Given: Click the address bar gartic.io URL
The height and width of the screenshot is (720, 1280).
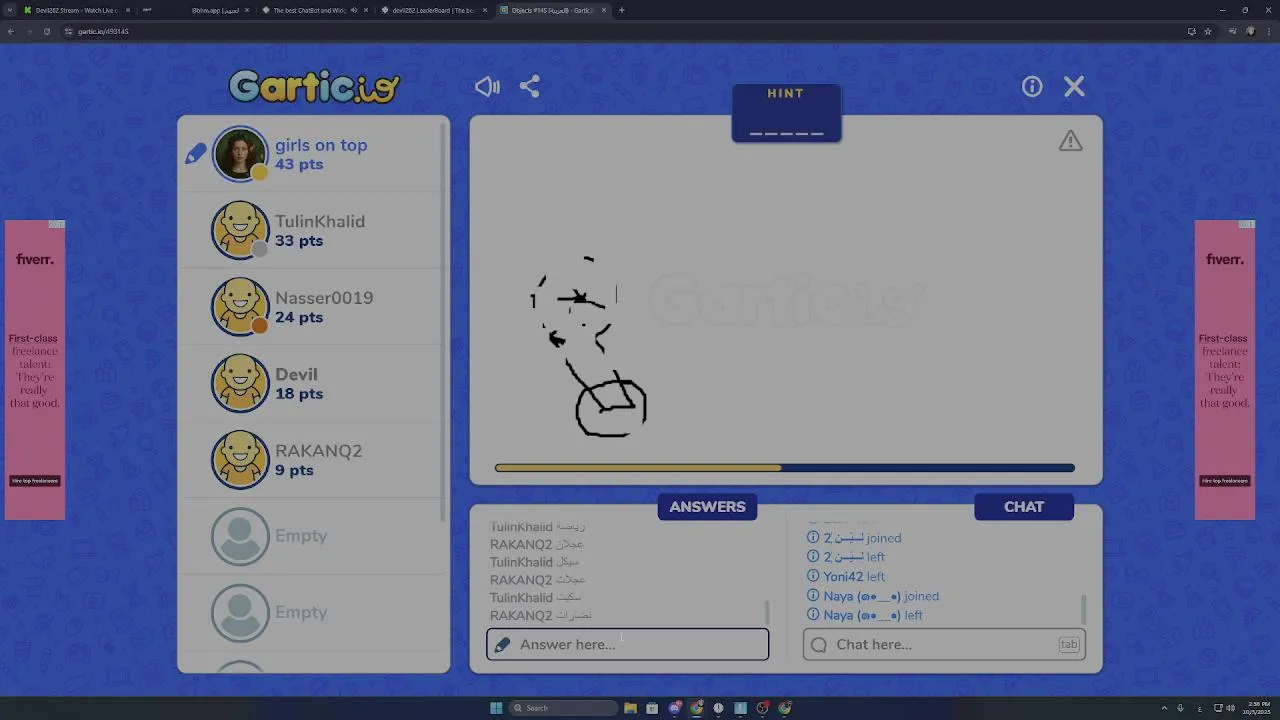Looking at the screenshot, I should (103, 31).
